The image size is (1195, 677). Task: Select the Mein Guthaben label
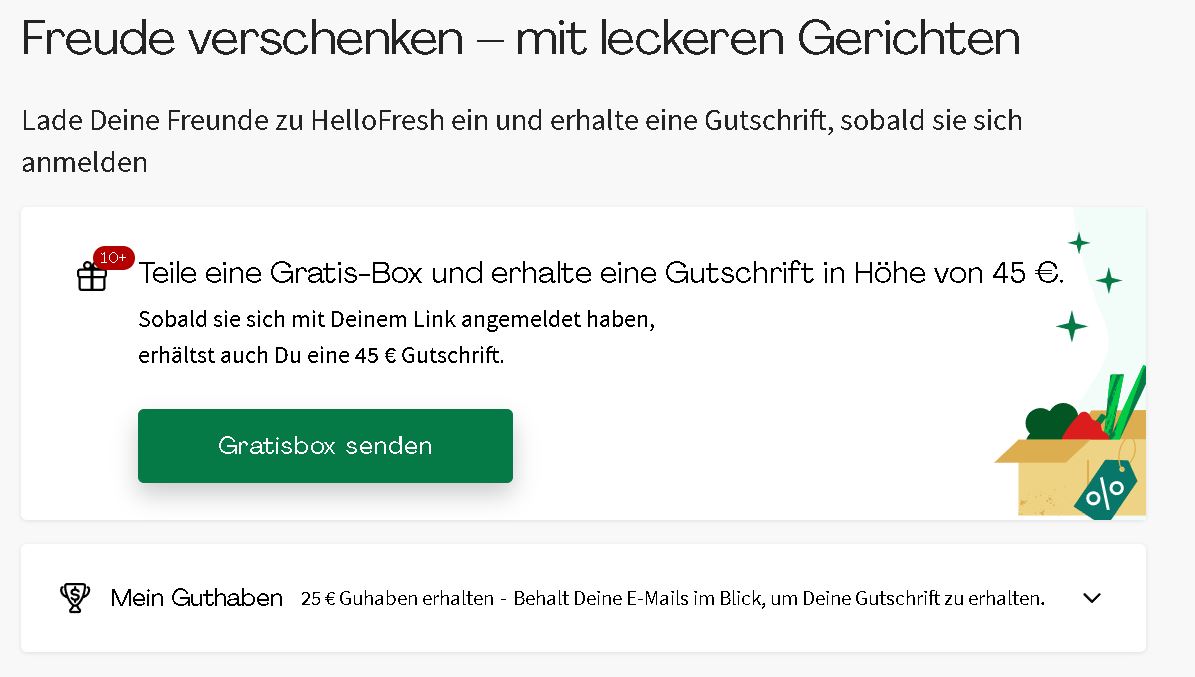tap(194, 597)
